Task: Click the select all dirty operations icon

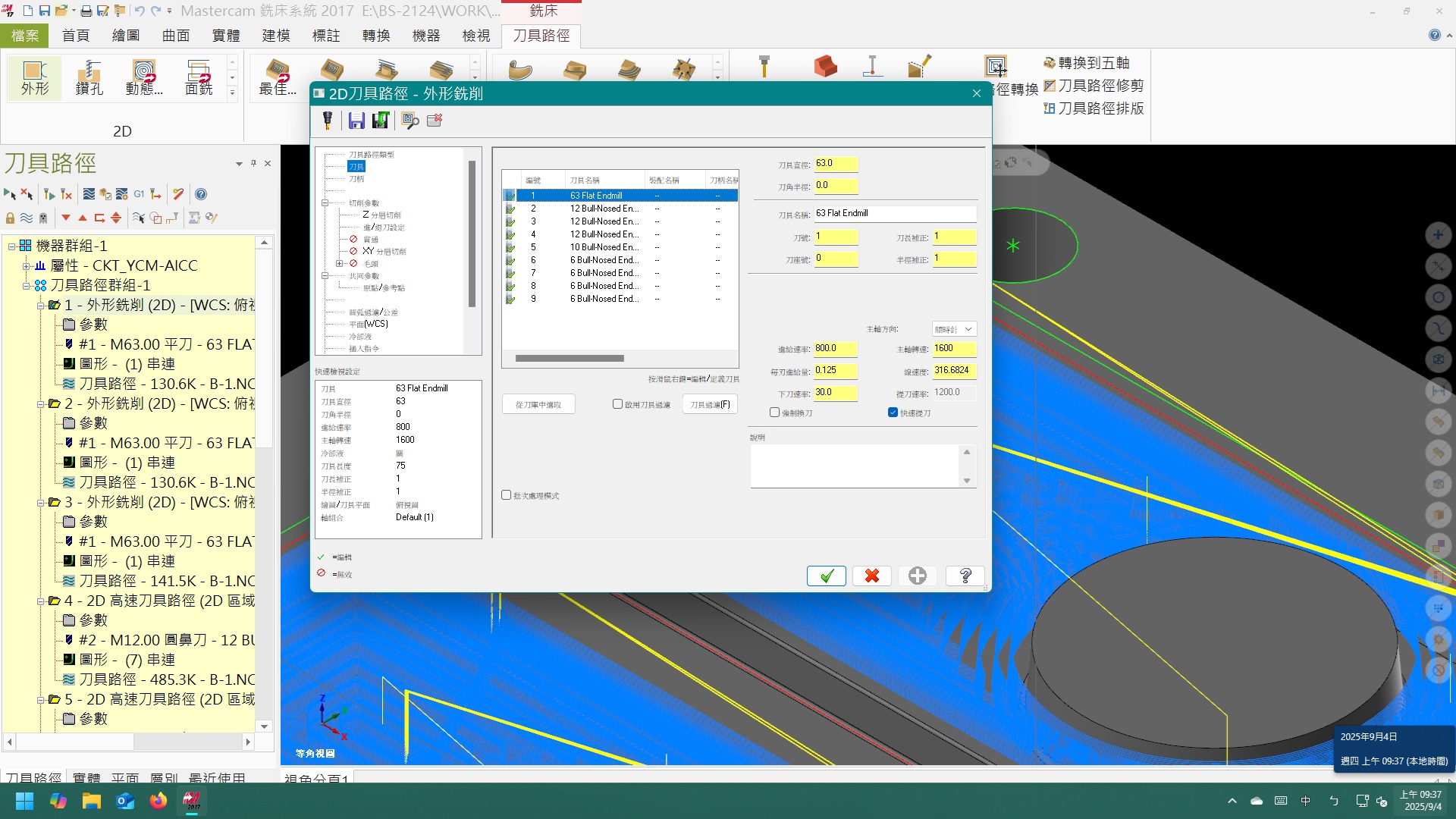Action: (27, 194)
